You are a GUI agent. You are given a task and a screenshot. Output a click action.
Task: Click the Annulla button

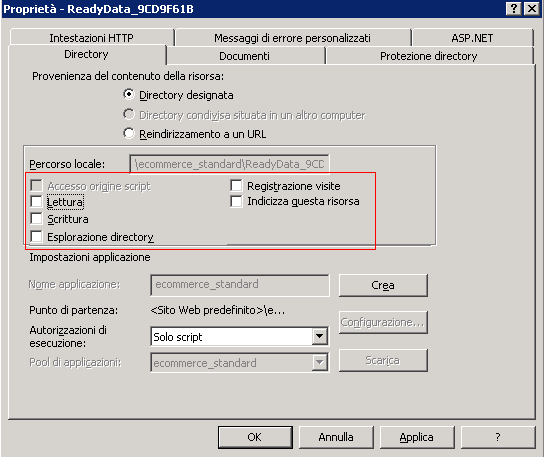[x=336, y=437]
